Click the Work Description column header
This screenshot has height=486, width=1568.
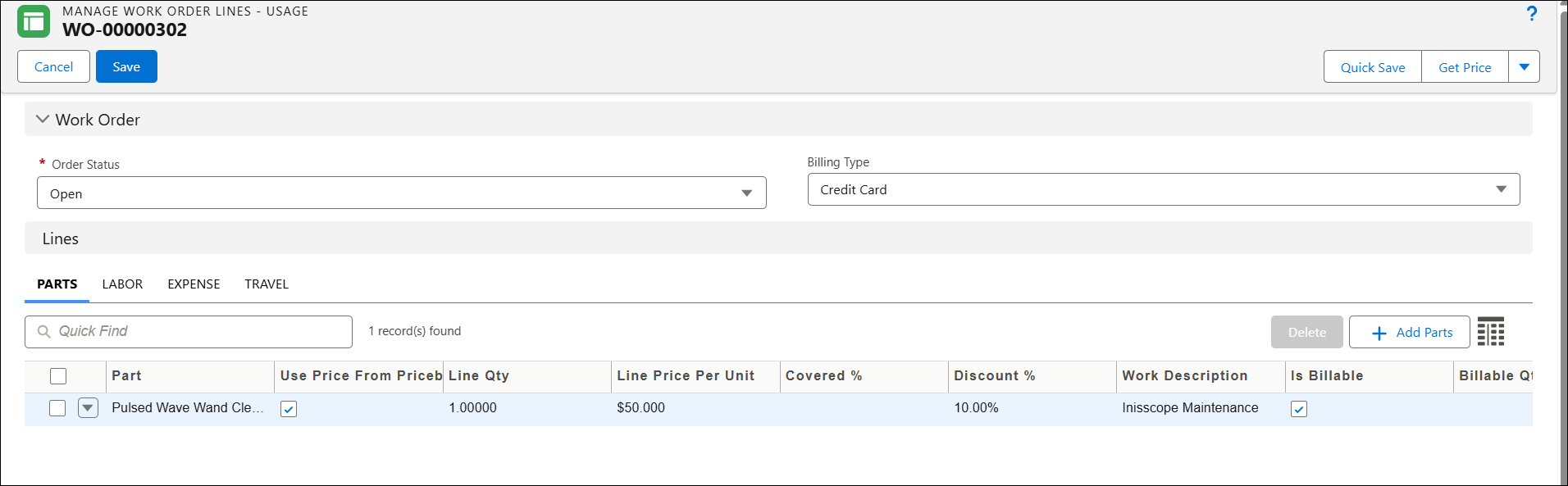click(1201, 376)
